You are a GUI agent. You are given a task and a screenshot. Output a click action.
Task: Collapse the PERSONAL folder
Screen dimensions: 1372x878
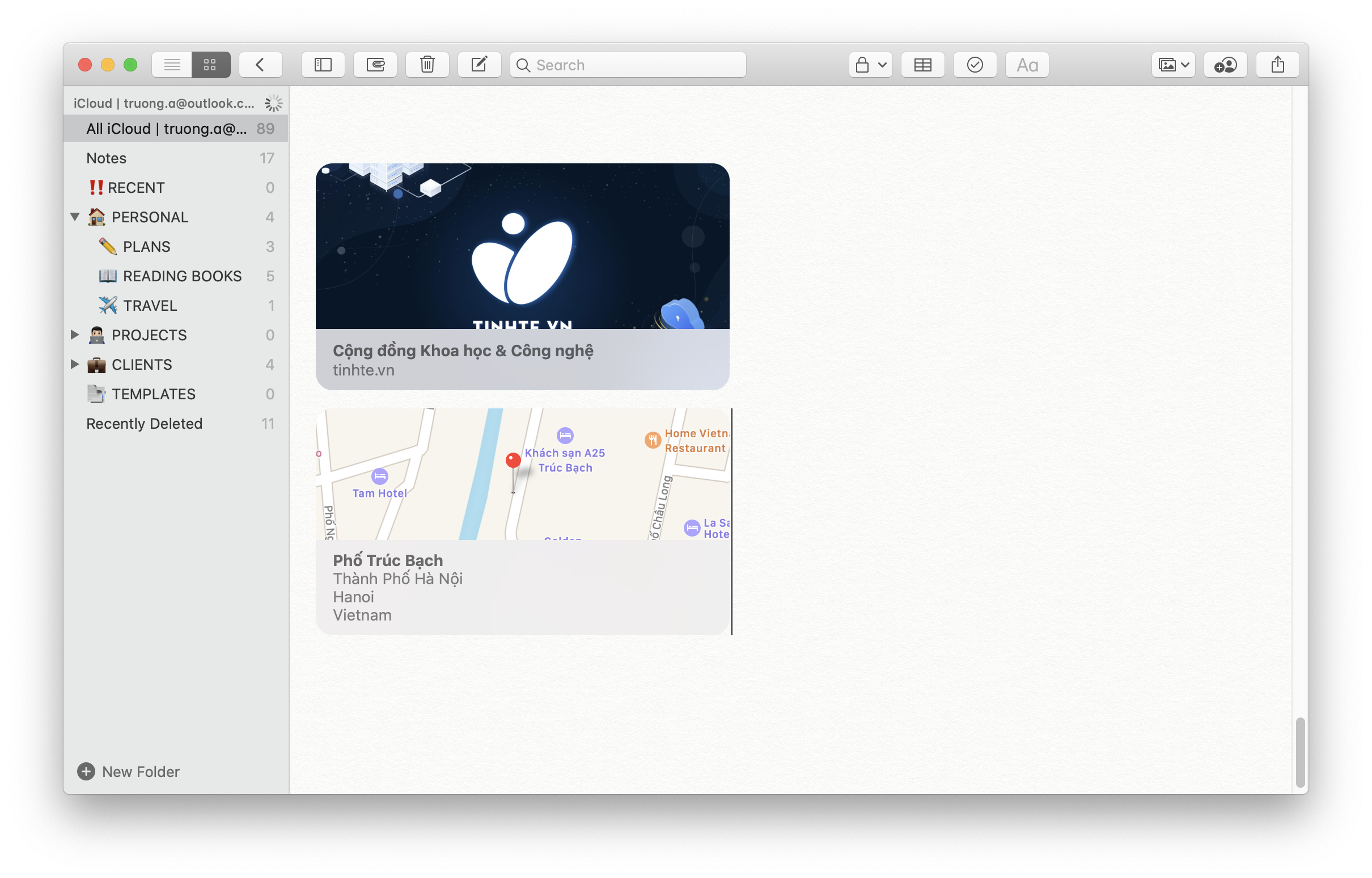point(75,217)
